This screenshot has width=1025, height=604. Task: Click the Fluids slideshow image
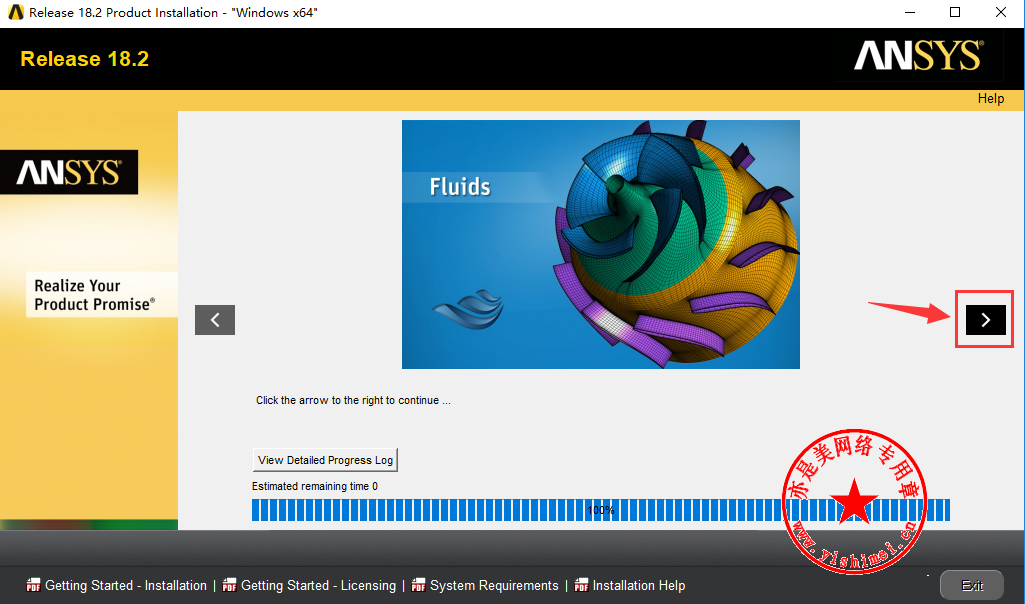pyautogui.click(x=601, y=244)
